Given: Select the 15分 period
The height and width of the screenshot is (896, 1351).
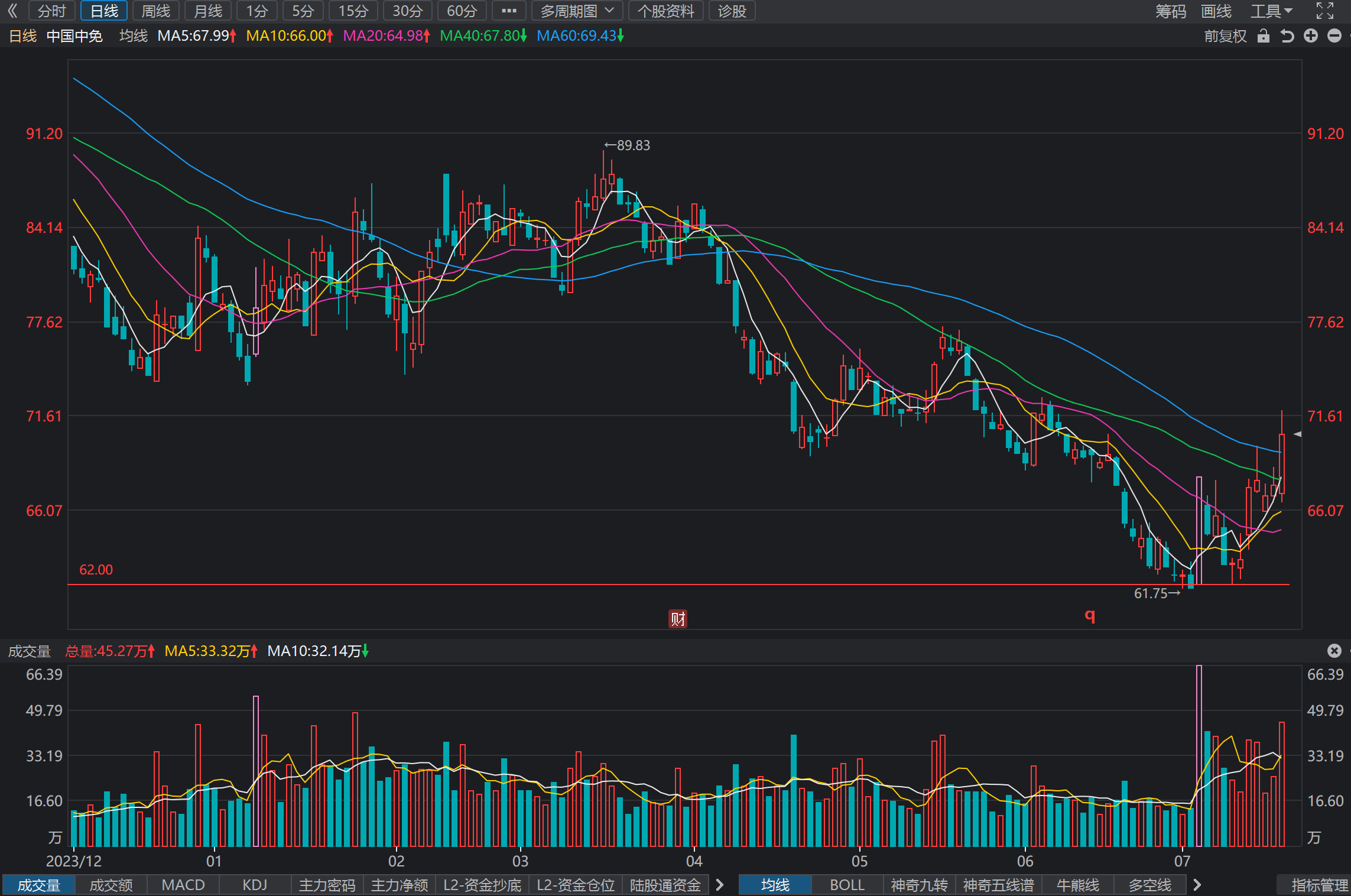Looking at the screenshot, I should [353, 11].
